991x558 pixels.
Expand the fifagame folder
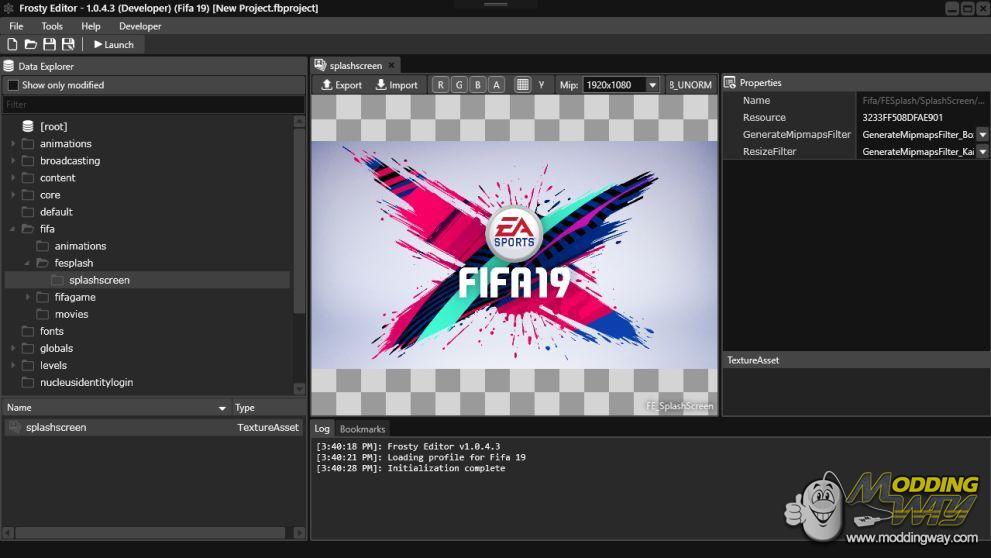(x=28, y=297)
